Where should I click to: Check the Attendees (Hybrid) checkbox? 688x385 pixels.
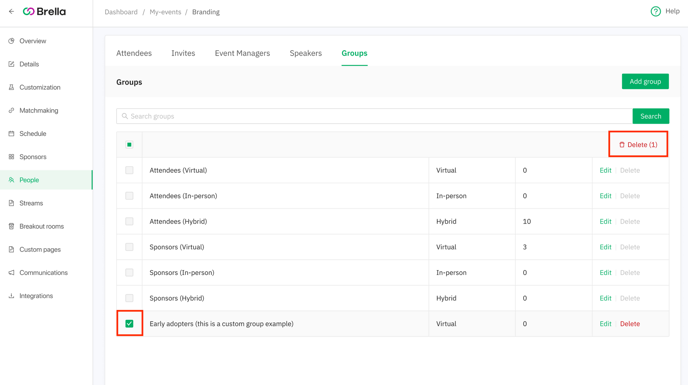click(x=129, y=221)
